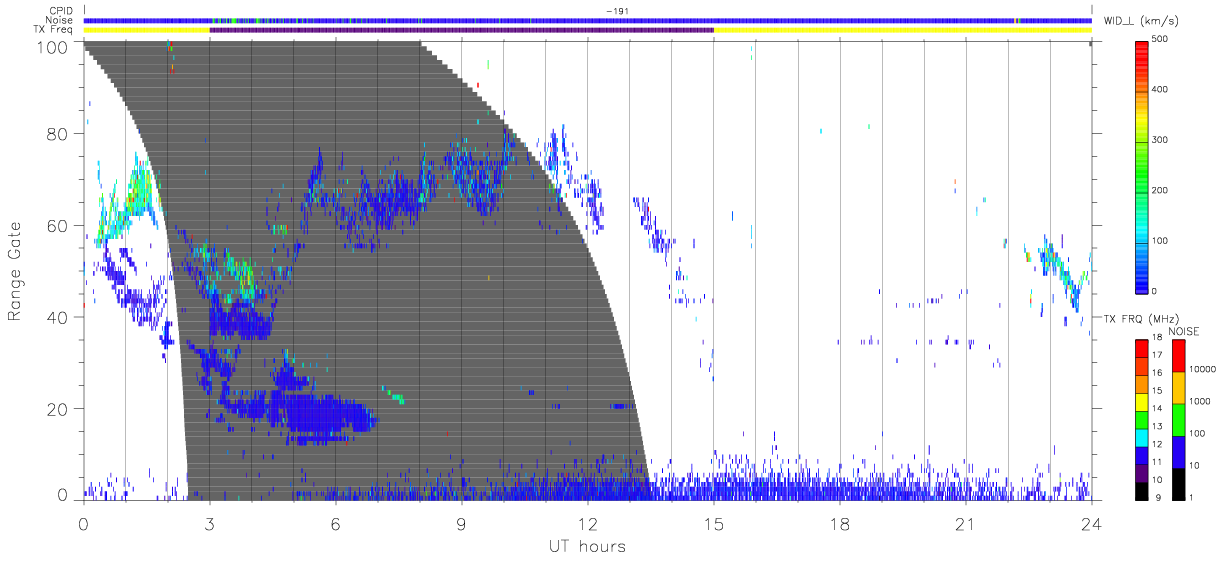The width and height of the screenshot is (1228, 567).
Task: Click the CPID label at top left
Action: pyautogui.click(x=61, y=11)
